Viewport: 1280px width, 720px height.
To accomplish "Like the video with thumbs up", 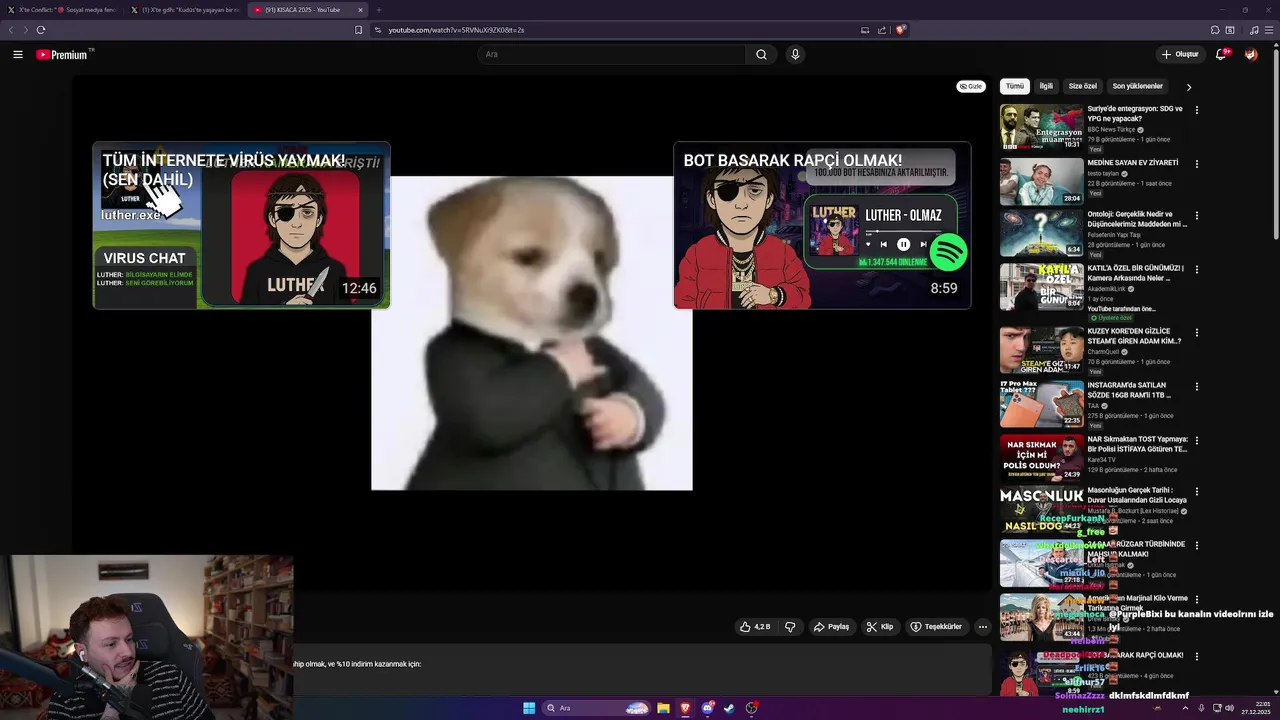I will click(755, 627).
